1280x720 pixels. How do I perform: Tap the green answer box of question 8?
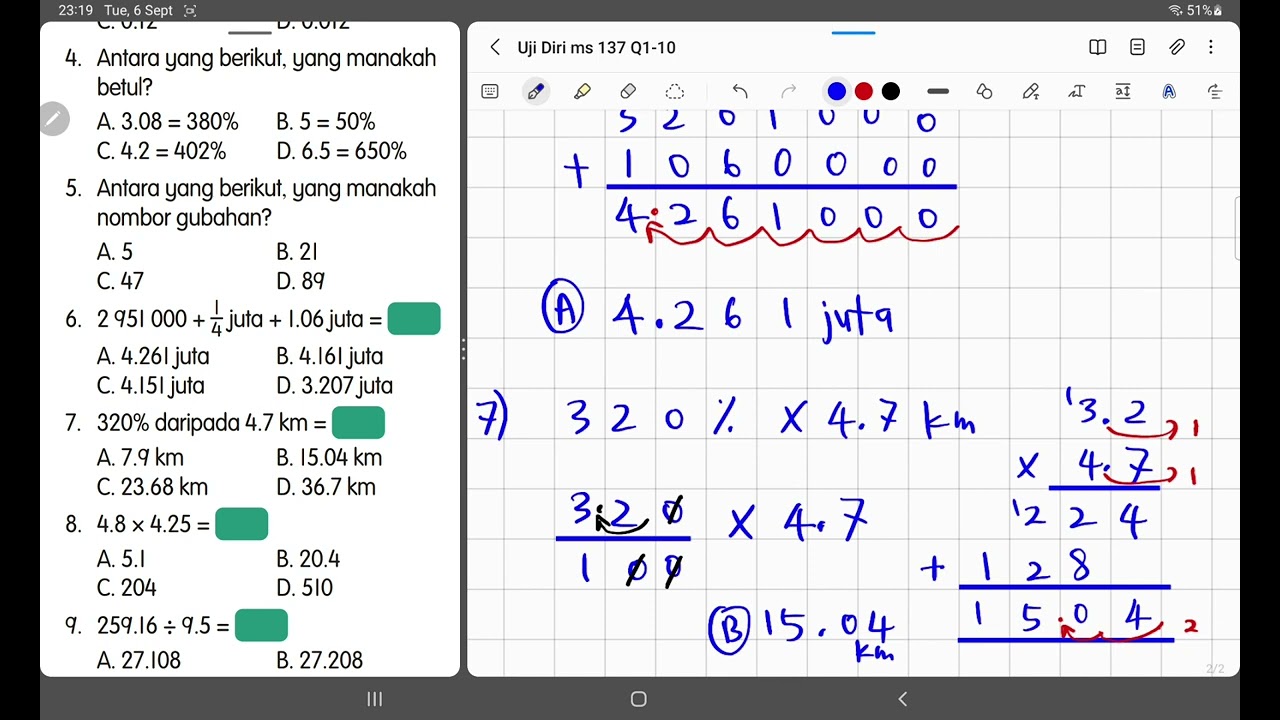point(242,524)
